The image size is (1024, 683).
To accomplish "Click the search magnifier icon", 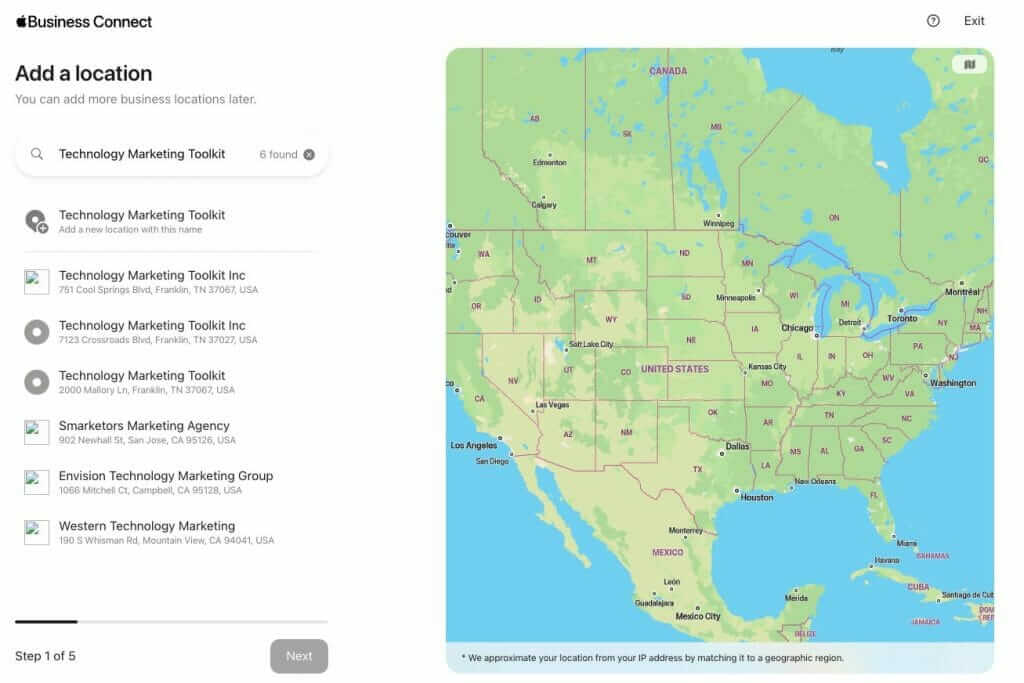I will click(x=37, y=154).
